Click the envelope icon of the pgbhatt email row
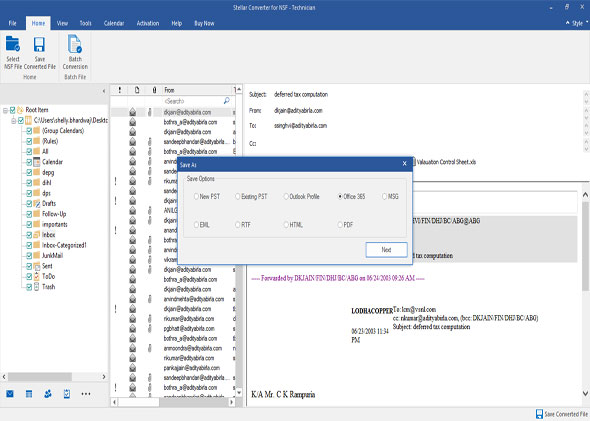590x421 pixels. click(x=132, y=328)
